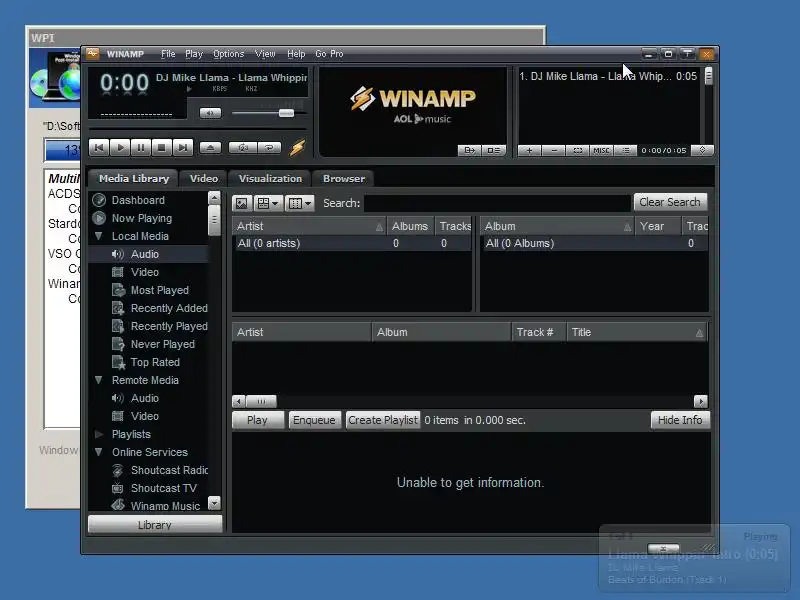Click the playlist Select button
The width and height of the screenshot is (800, 600).
(578, 151)
